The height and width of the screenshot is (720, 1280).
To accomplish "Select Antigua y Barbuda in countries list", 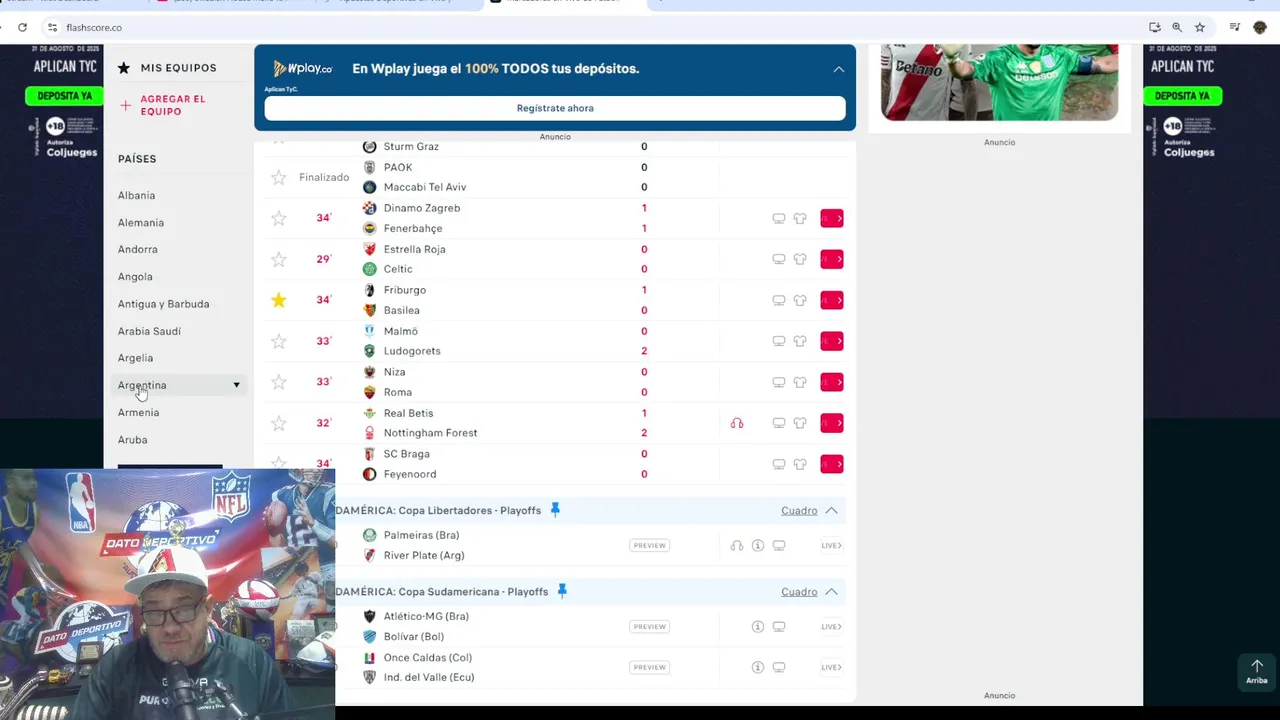I will click(x=164, y=303).
